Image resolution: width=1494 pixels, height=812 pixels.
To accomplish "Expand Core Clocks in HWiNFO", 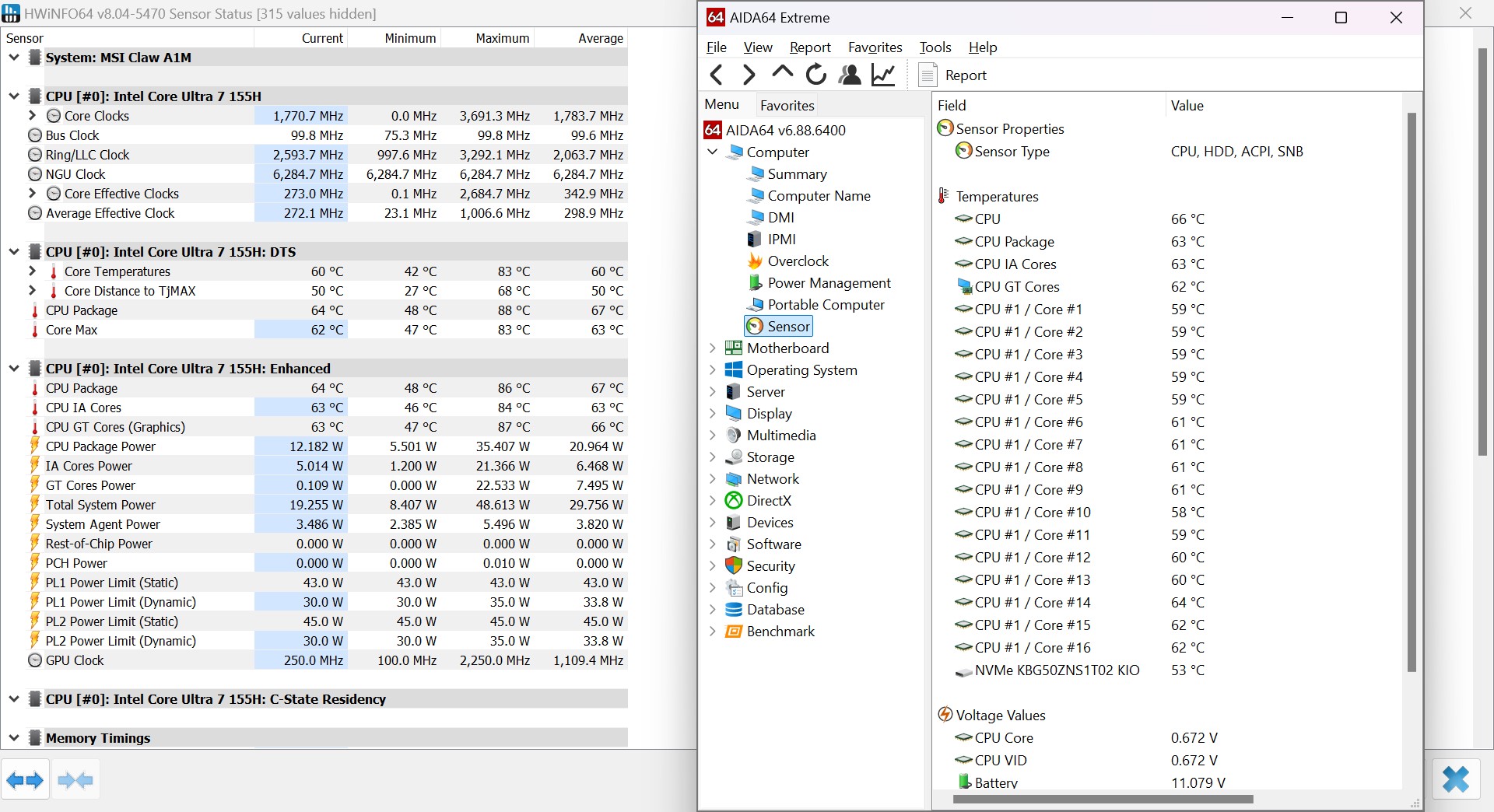I will (32, 115).
